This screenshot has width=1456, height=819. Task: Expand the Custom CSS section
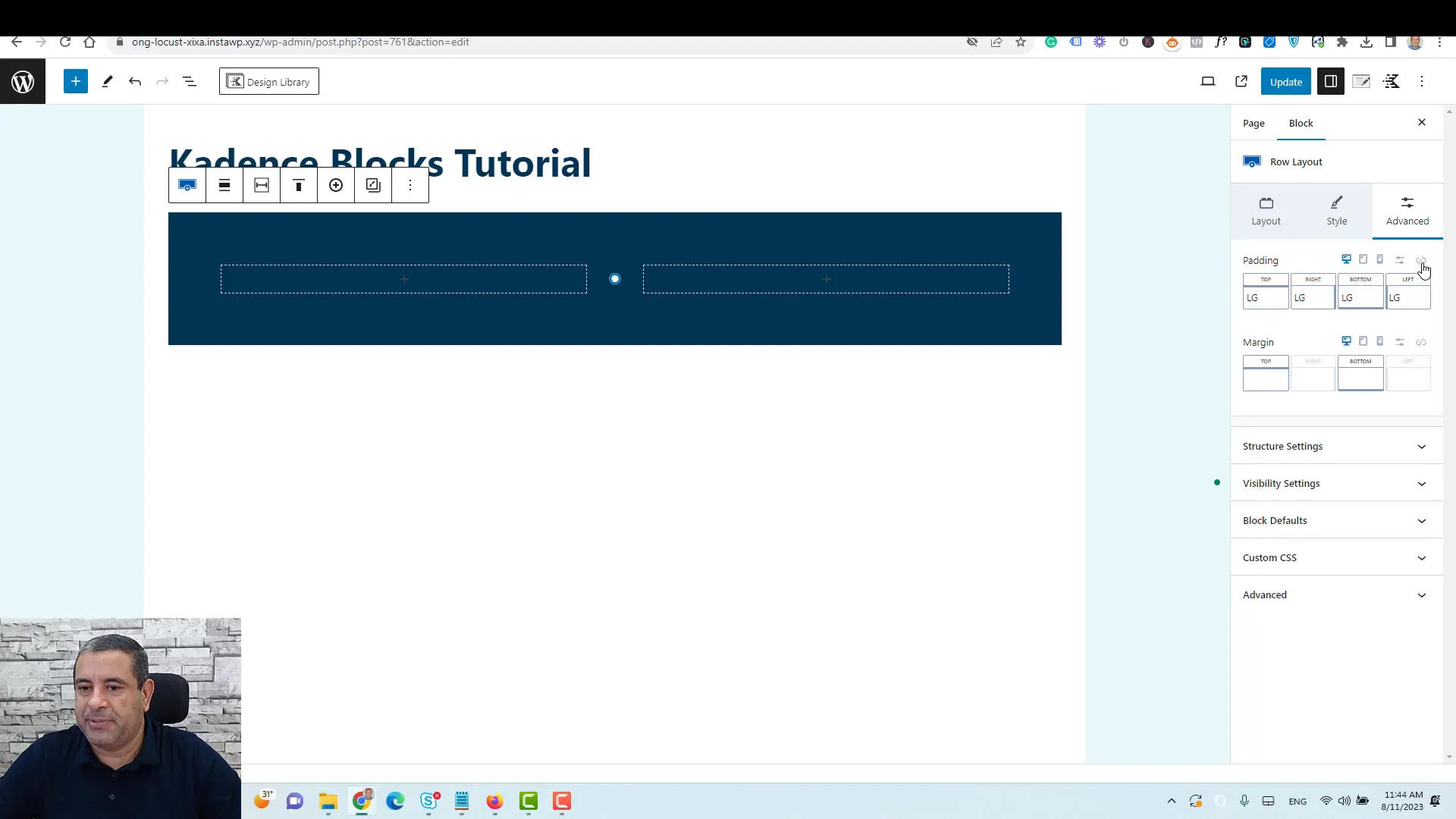click(1335, 557)
